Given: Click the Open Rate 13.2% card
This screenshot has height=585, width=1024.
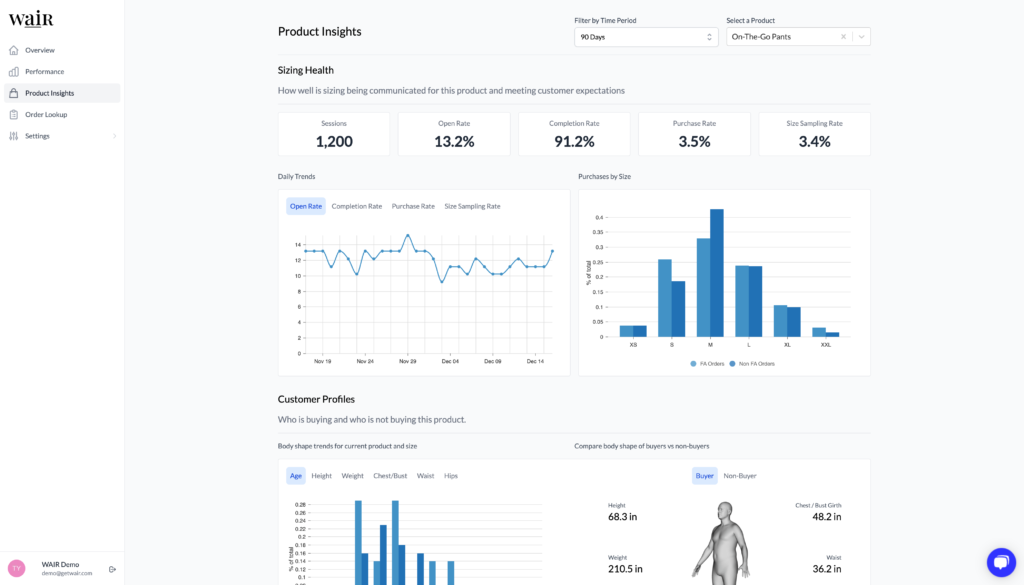Looking at the screenshot, I should tap(454, 134).
